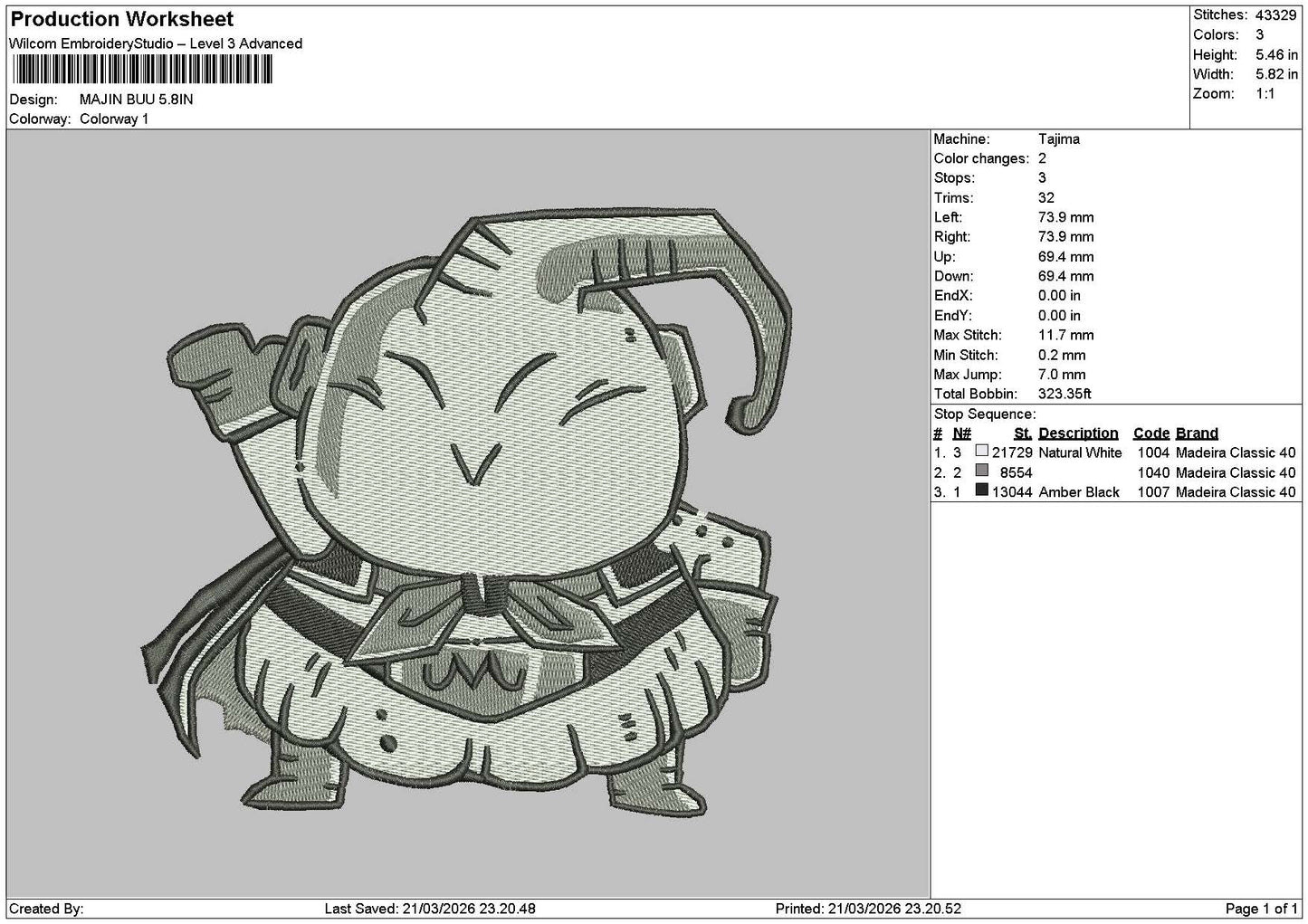Select the zoom value '1:1'

point(1265,94)
